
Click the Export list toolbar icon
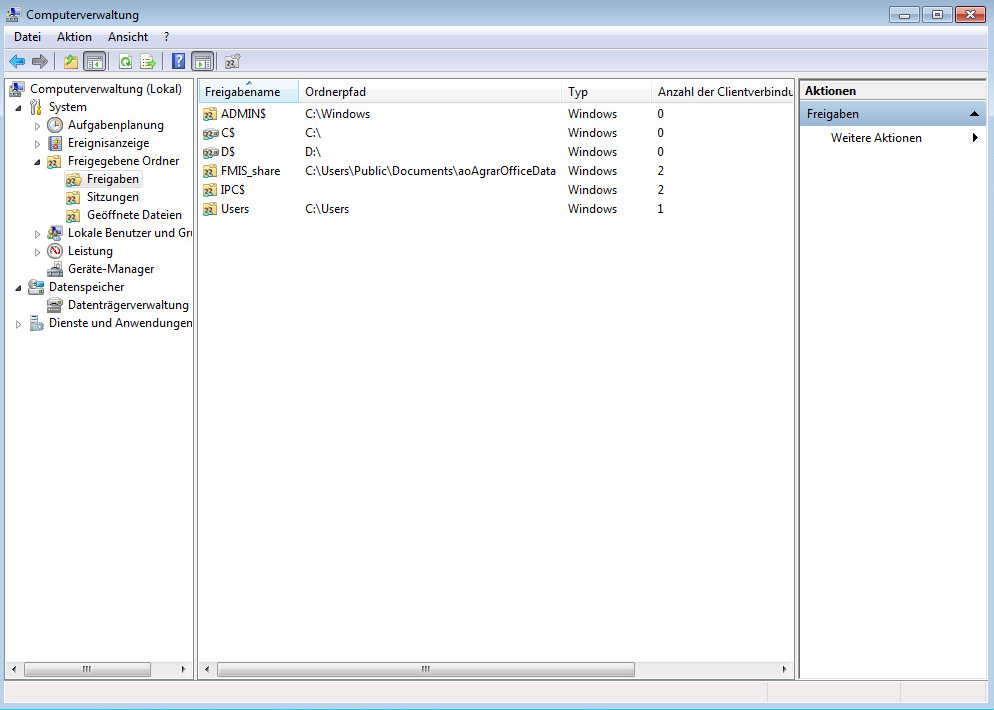click(x=148, y=61)
